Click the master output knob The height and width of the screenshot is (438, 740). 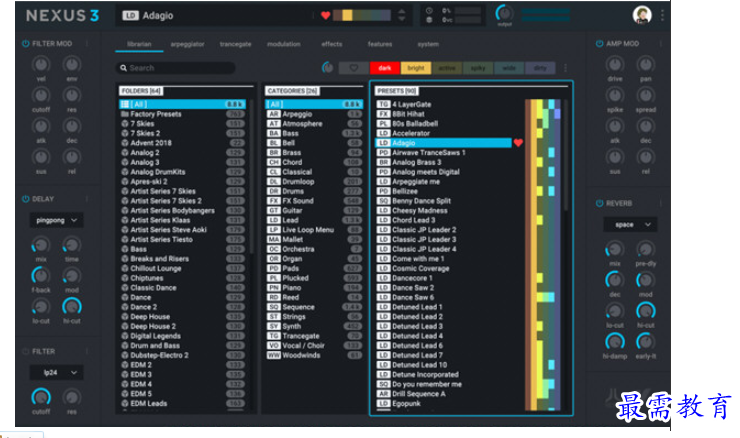[x=504, y=13]
